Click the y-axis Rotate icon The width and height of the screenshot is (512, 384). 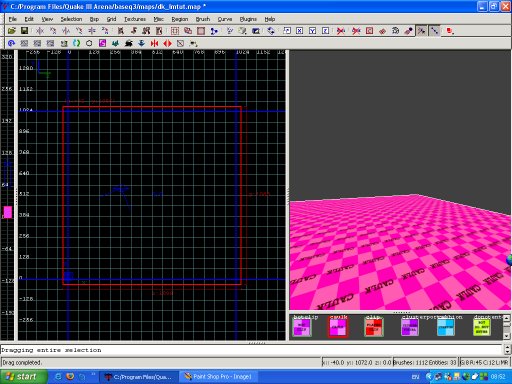79,31
